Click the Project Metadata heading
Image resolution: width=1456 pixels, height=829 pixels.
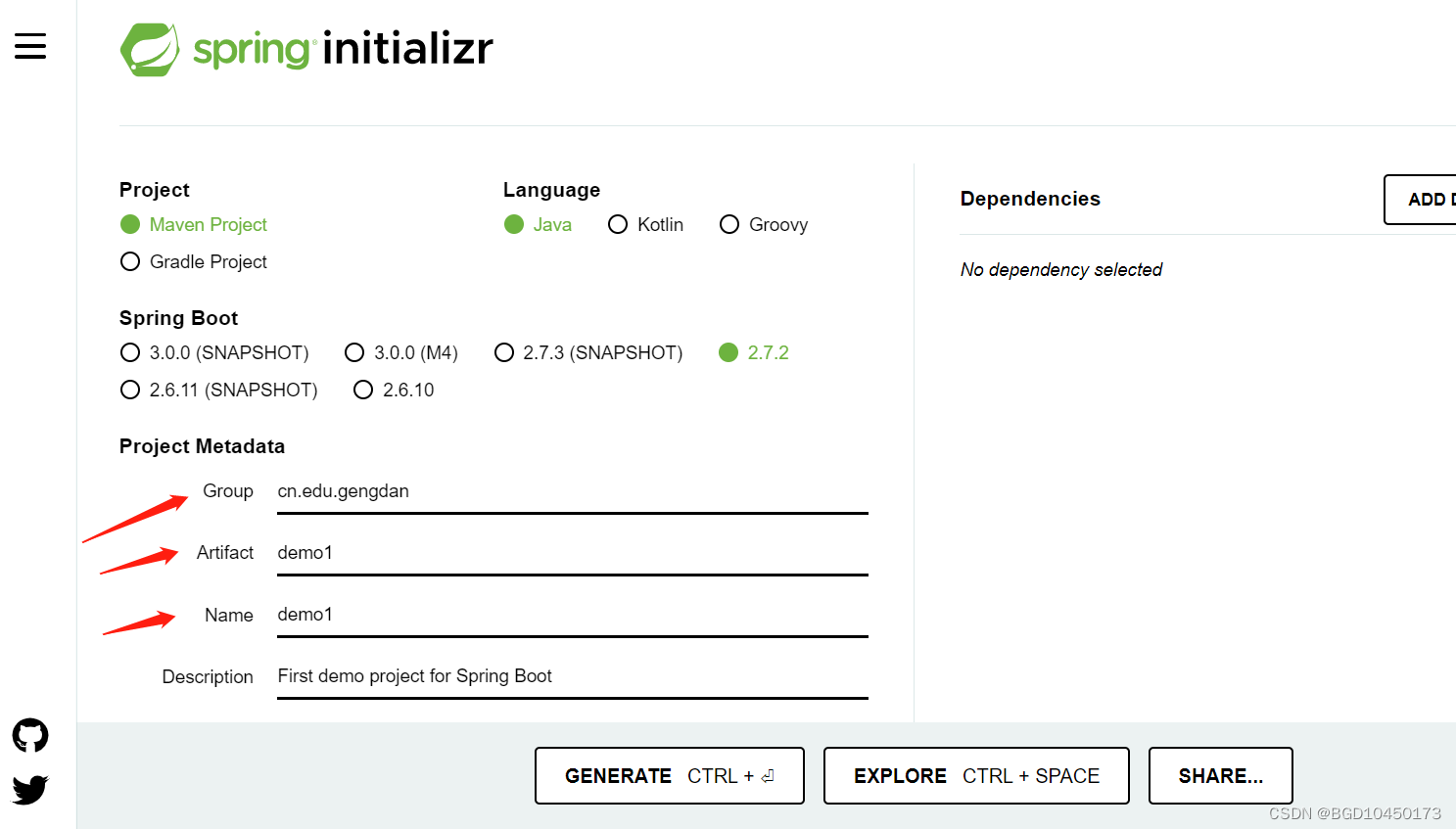(202, 446)
